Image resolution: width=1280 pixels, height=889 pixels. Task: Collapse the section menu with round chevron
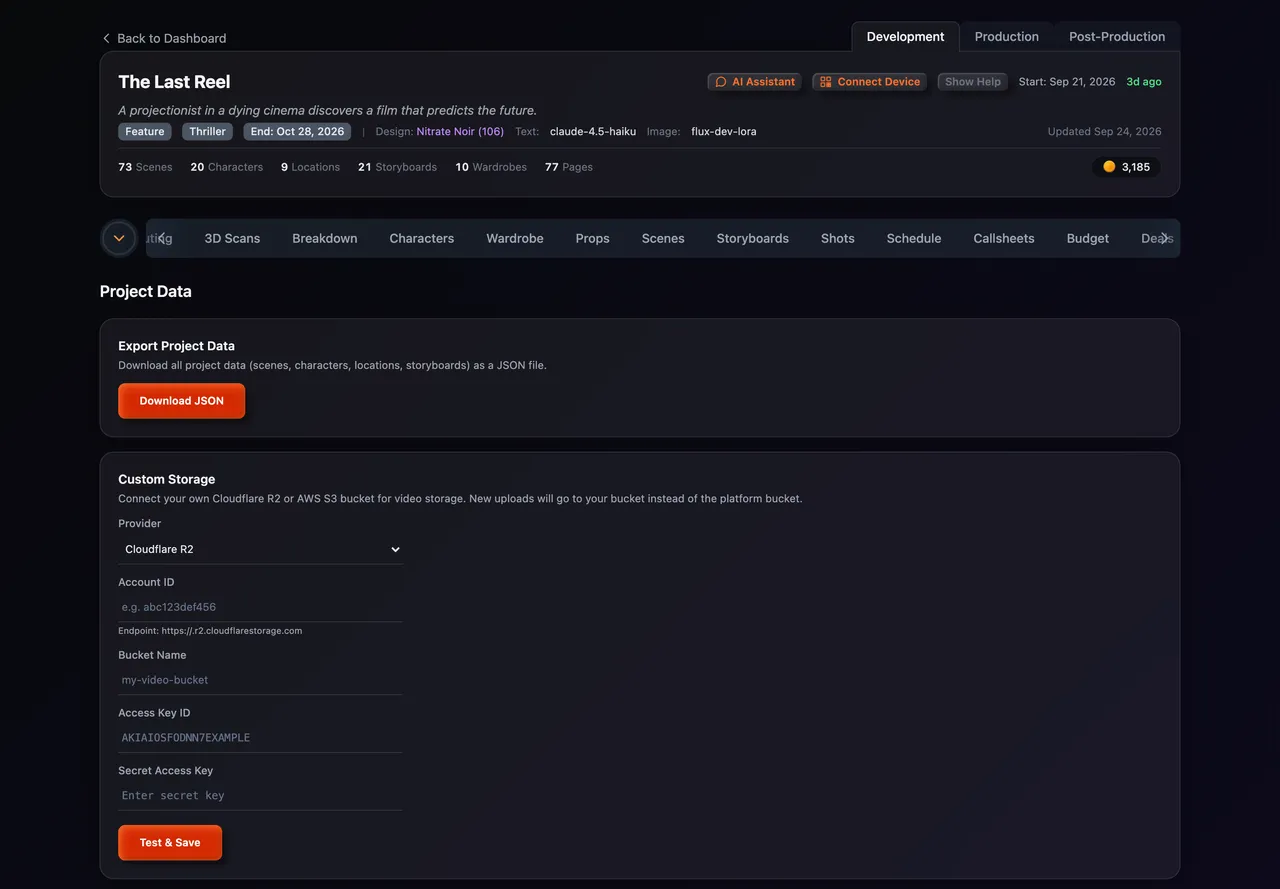[119, 238]
